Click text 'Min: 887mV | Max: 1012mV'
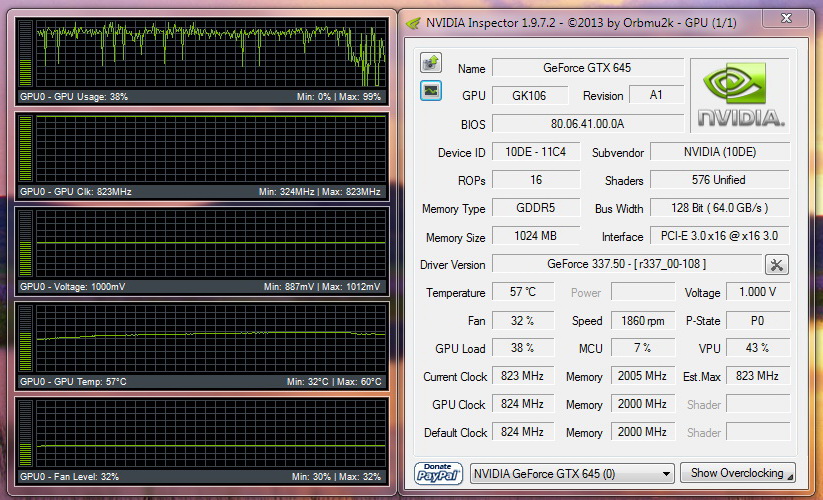The height and width of the screenshot is (500, 823). tap(322, 286)
